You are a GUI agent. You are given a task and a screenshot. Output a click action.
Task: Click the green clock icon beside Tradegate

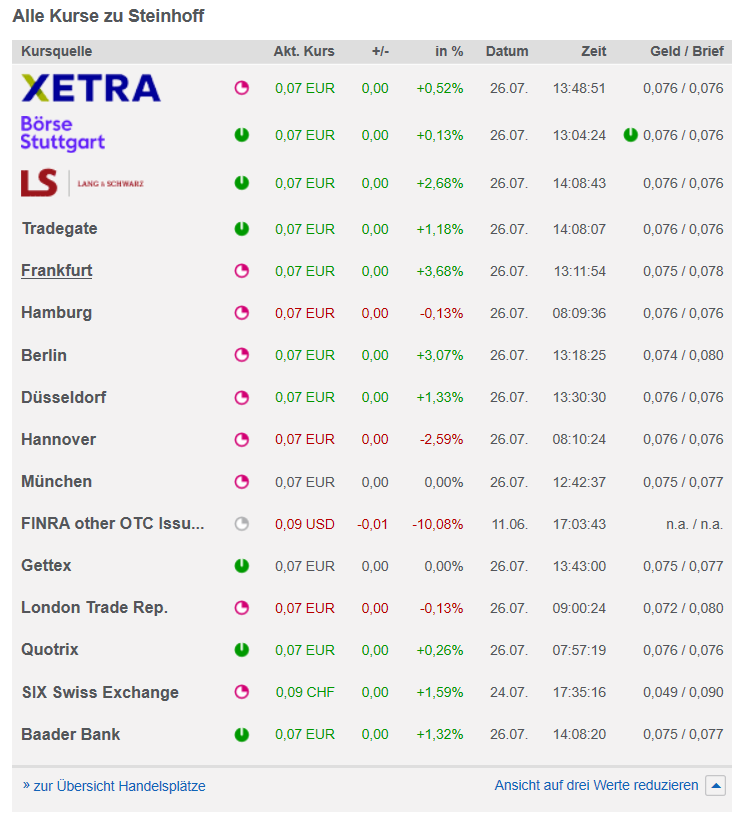[x=241, y=229]
